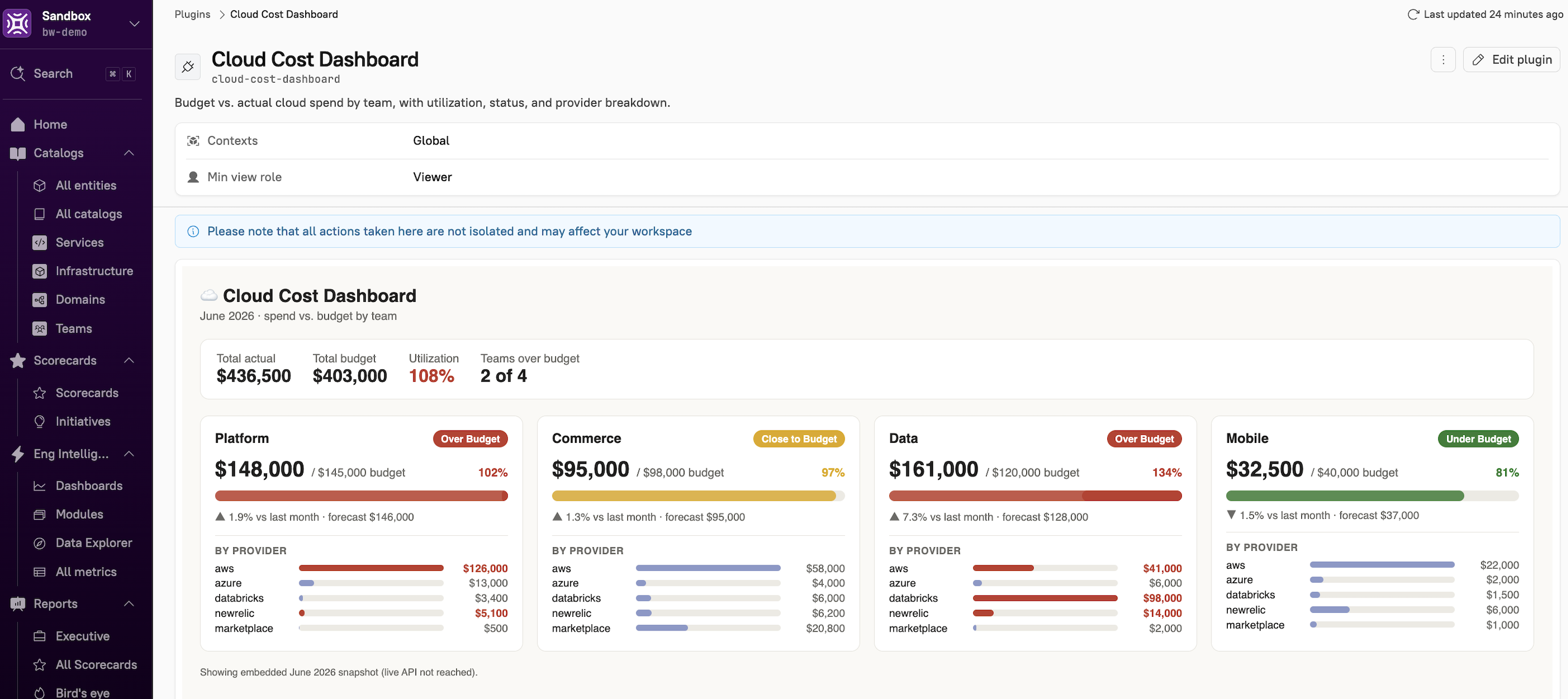Click the Eng Intelligence lightning icon
1568x699 pixels.
(x=18, y=454)
